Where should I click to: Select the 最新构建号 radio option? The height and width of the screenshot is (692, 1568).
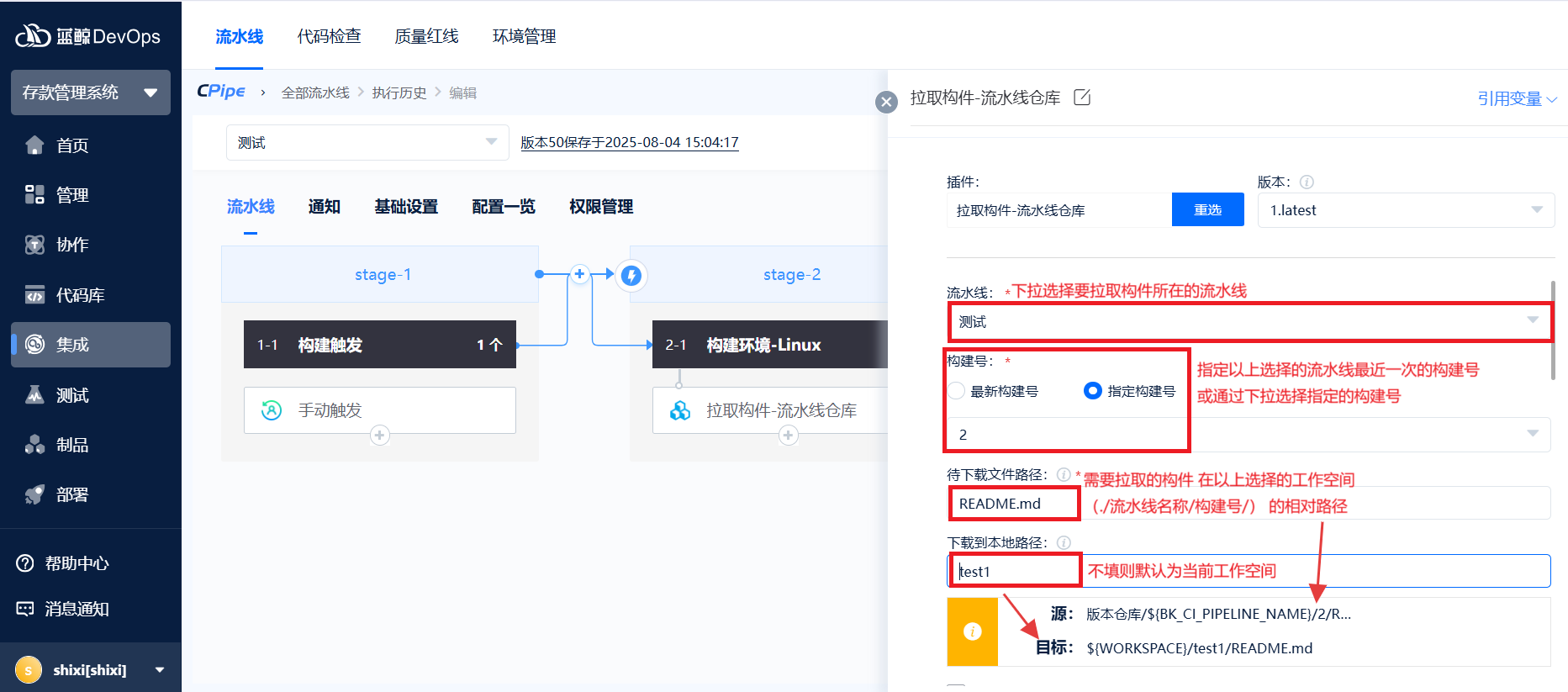click(x=957, y=391)
